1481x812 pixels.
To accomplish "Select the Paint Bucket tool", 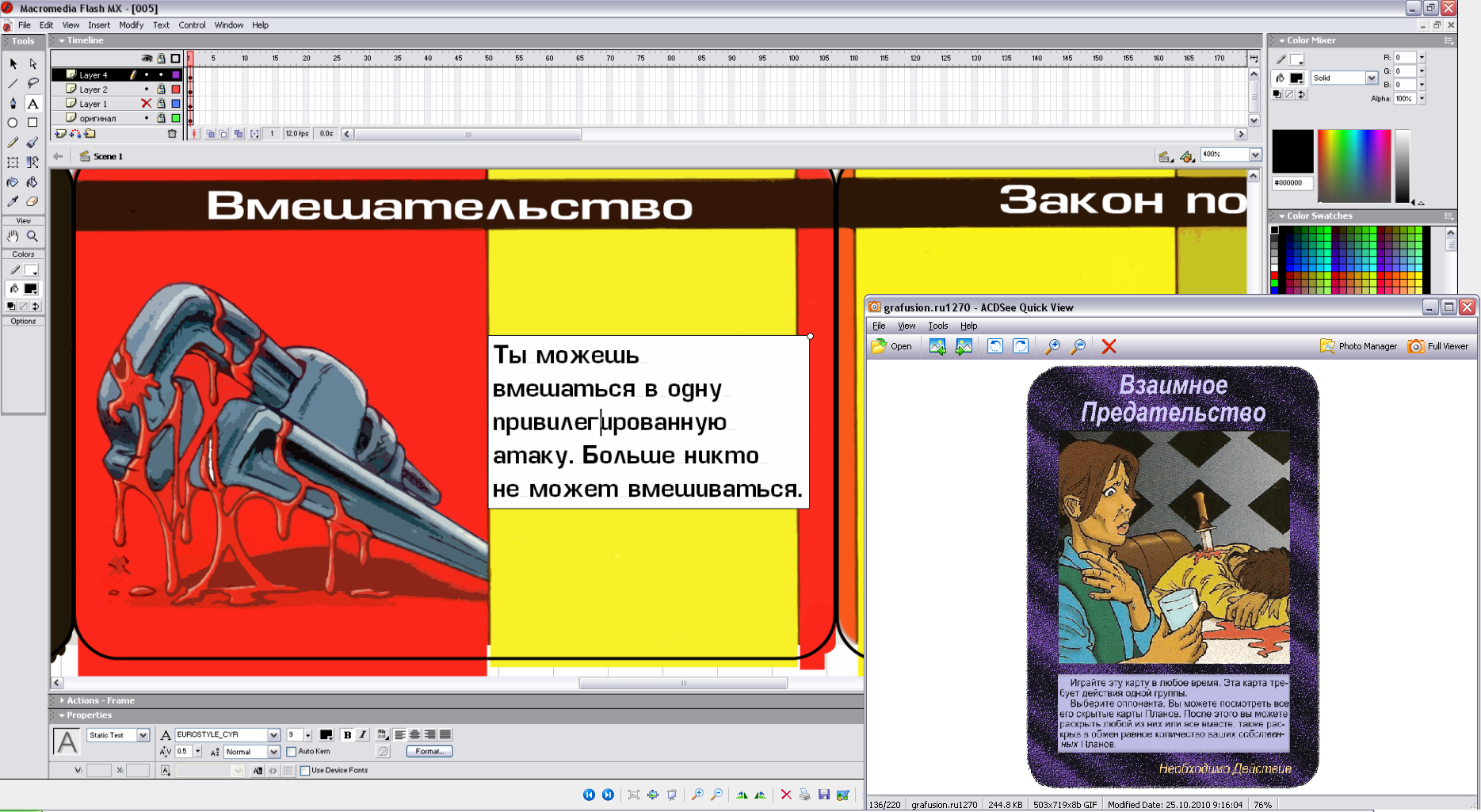I will tap(32, 182).
